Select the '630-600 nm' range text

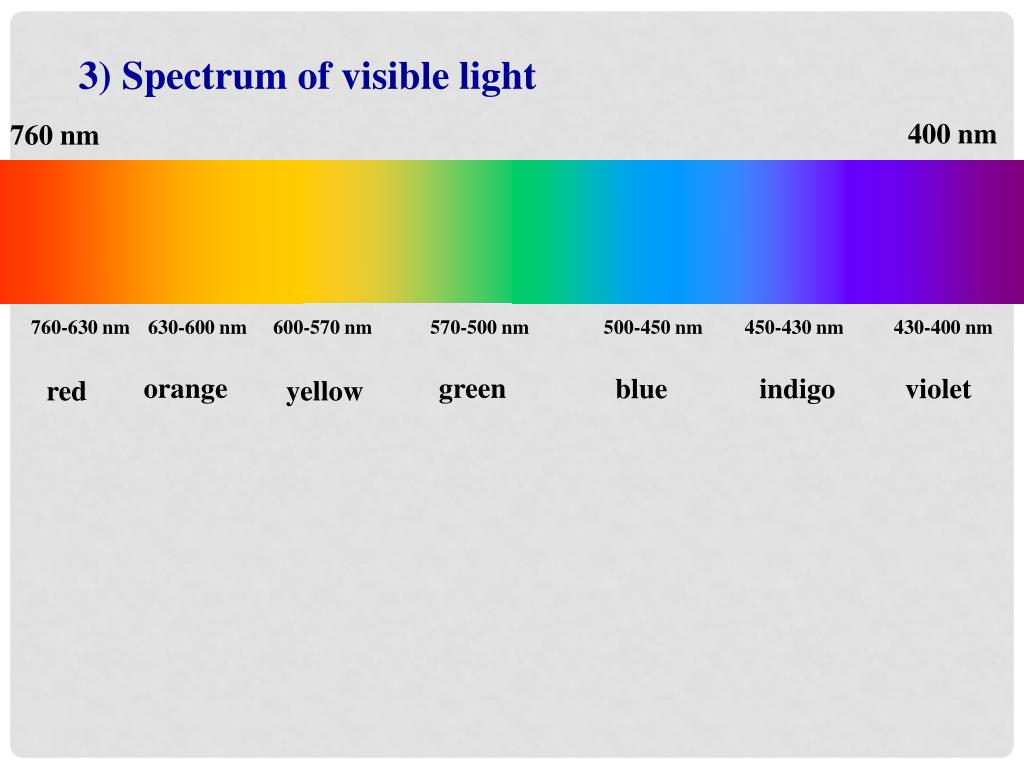pos(197,327)
